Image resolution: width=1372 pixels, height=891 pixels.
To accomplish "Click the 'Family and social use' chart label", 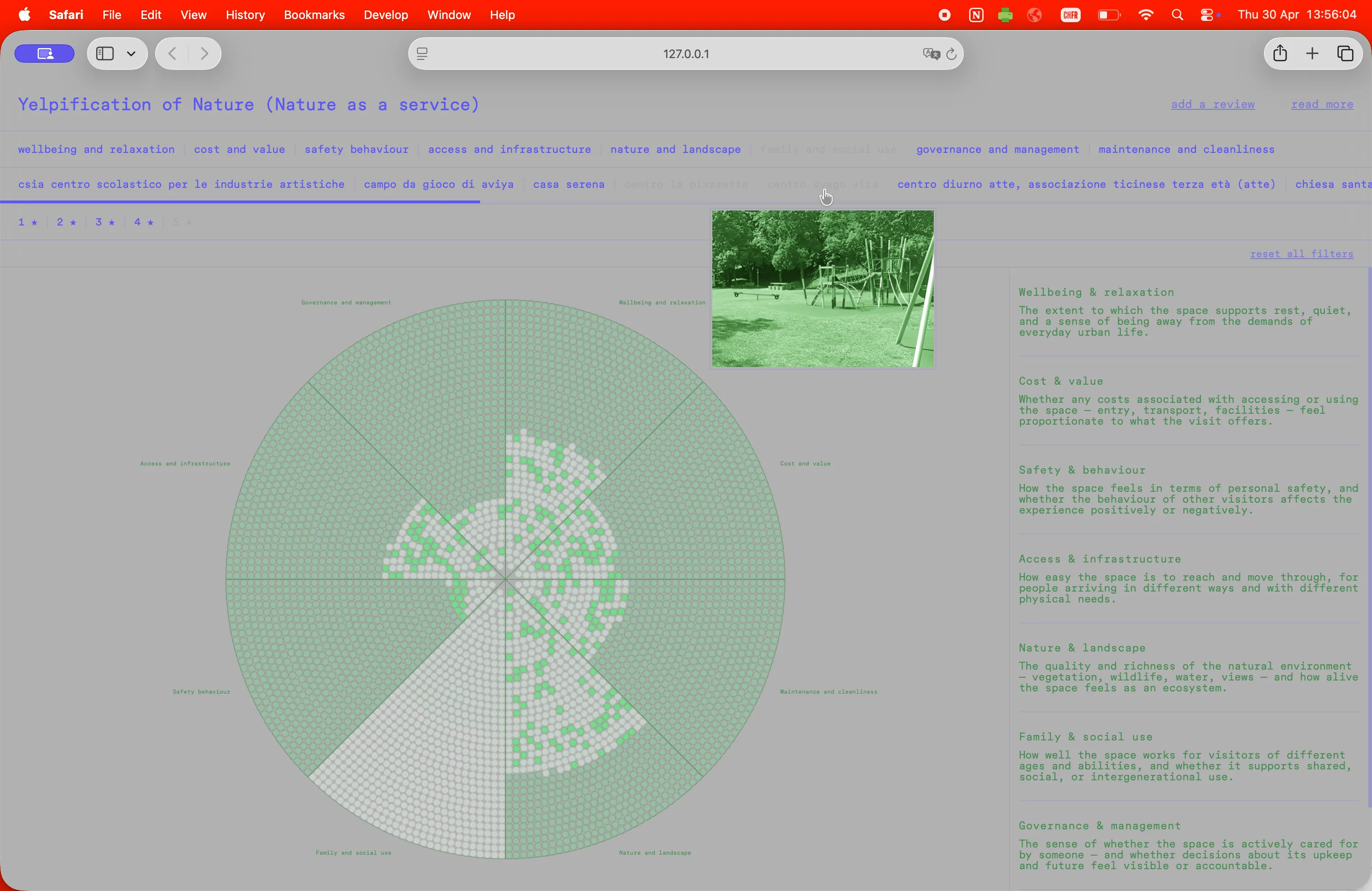I will pos(353,852).
